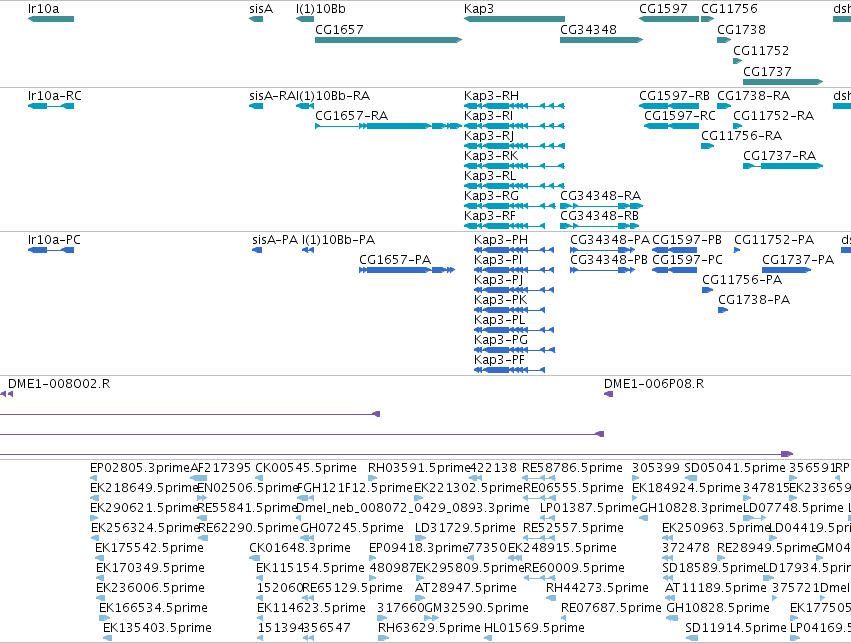Select the CG1597-PC protein label
Screen dimensions: 851x643
coord(687,260)
